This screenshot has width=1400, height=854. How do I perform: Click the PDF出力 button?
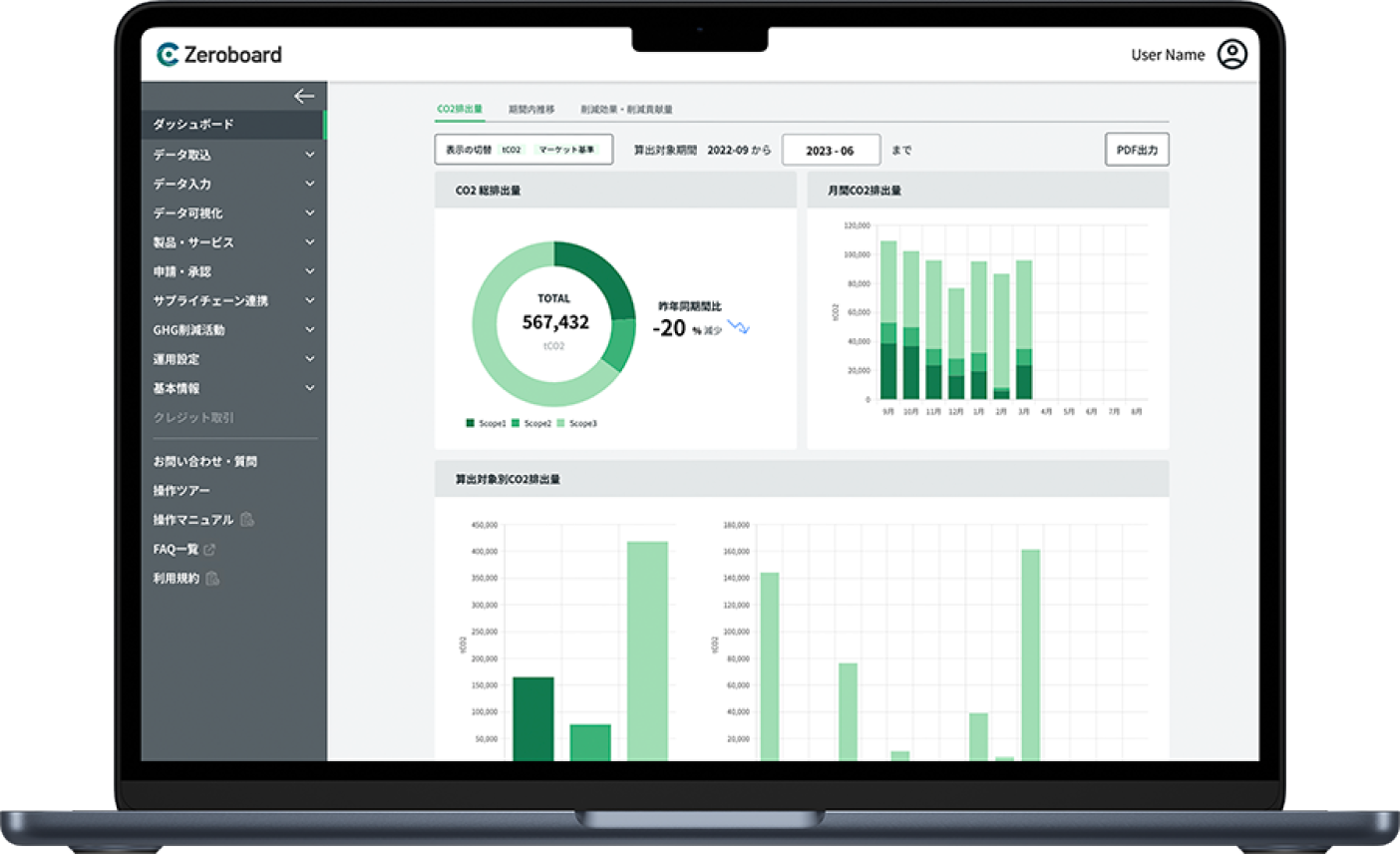pyautogui.click(x=1137, y=150)
